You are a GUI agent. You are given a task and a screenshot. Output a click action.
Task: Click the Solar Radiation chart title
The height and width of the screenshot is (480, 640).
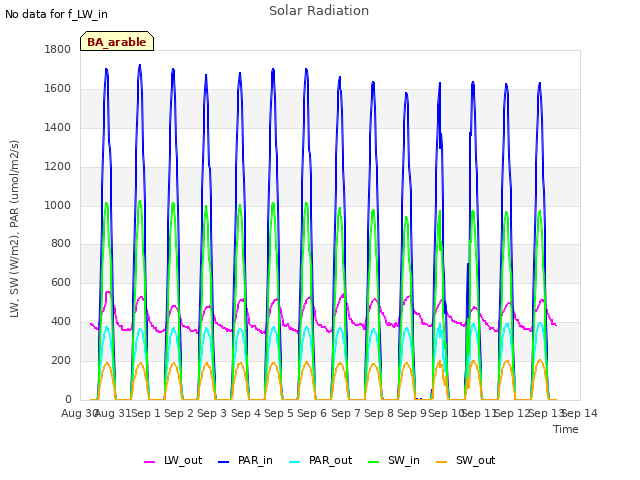click(x=319, y=11)
